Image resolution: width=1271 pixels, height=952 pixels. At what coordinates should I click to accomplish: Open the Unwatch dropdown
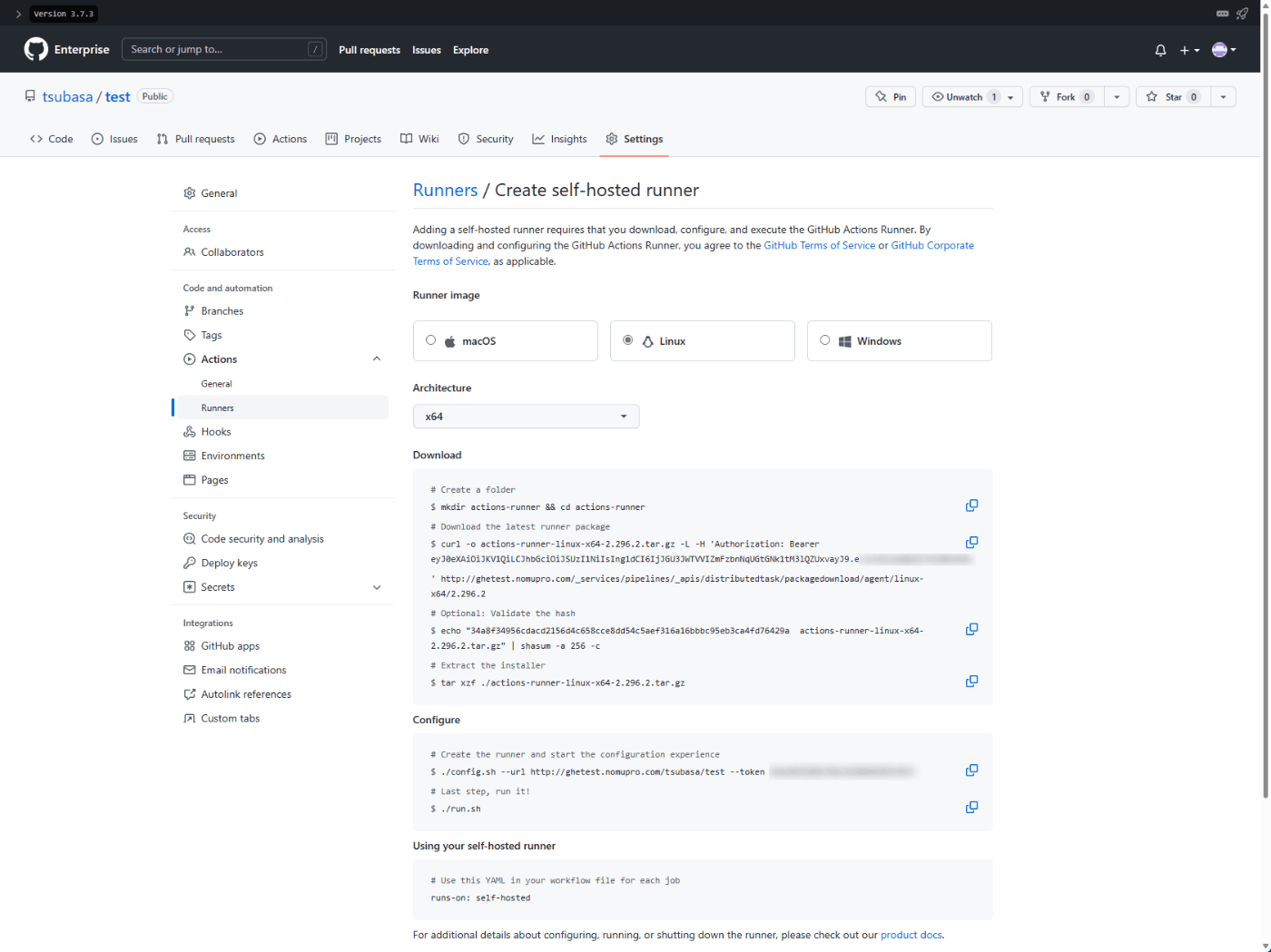tap(972, 97)
